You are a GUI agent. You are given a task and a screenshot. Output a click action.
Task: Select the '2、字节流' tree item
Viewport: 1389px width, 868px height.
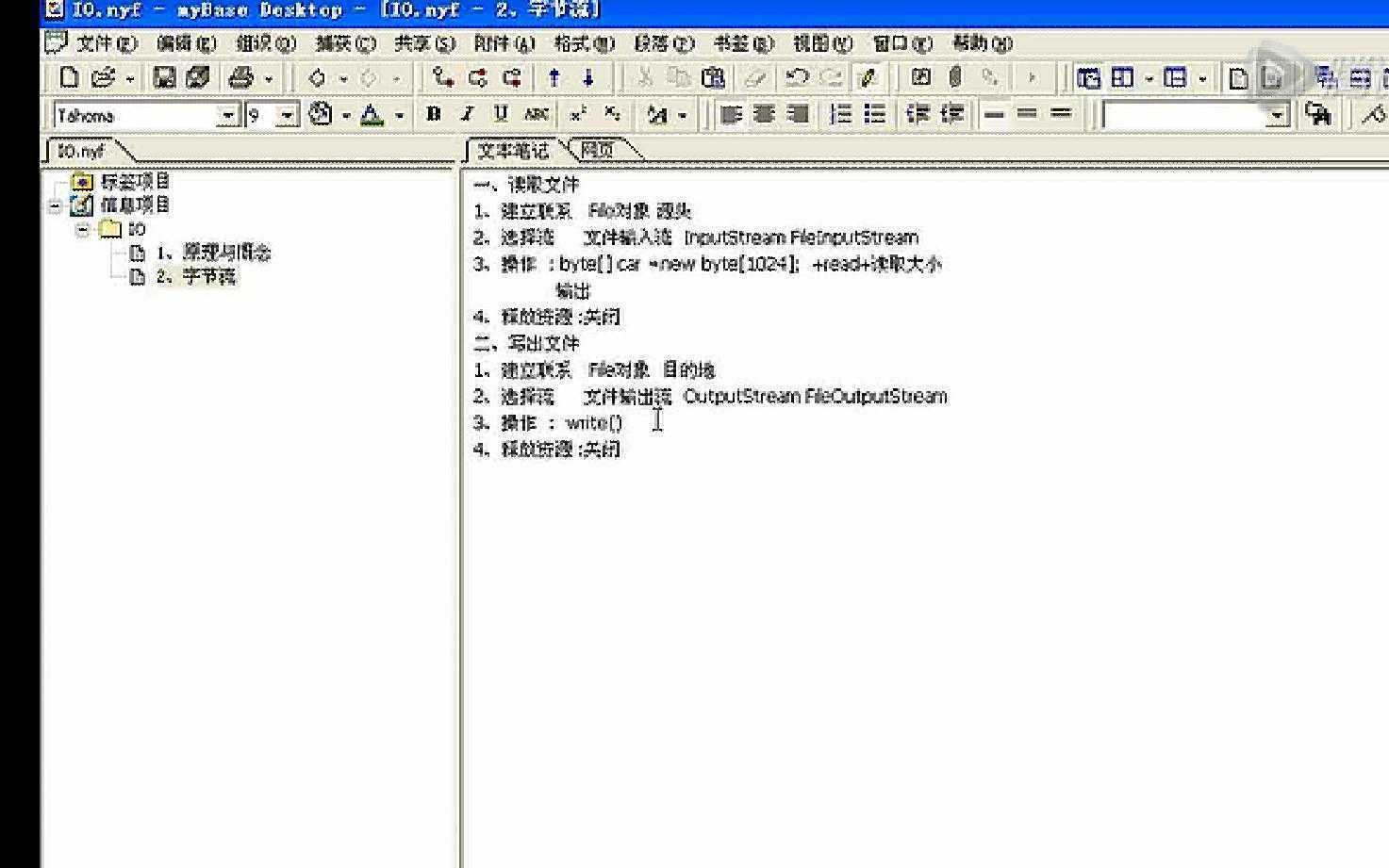pos(196,276)
